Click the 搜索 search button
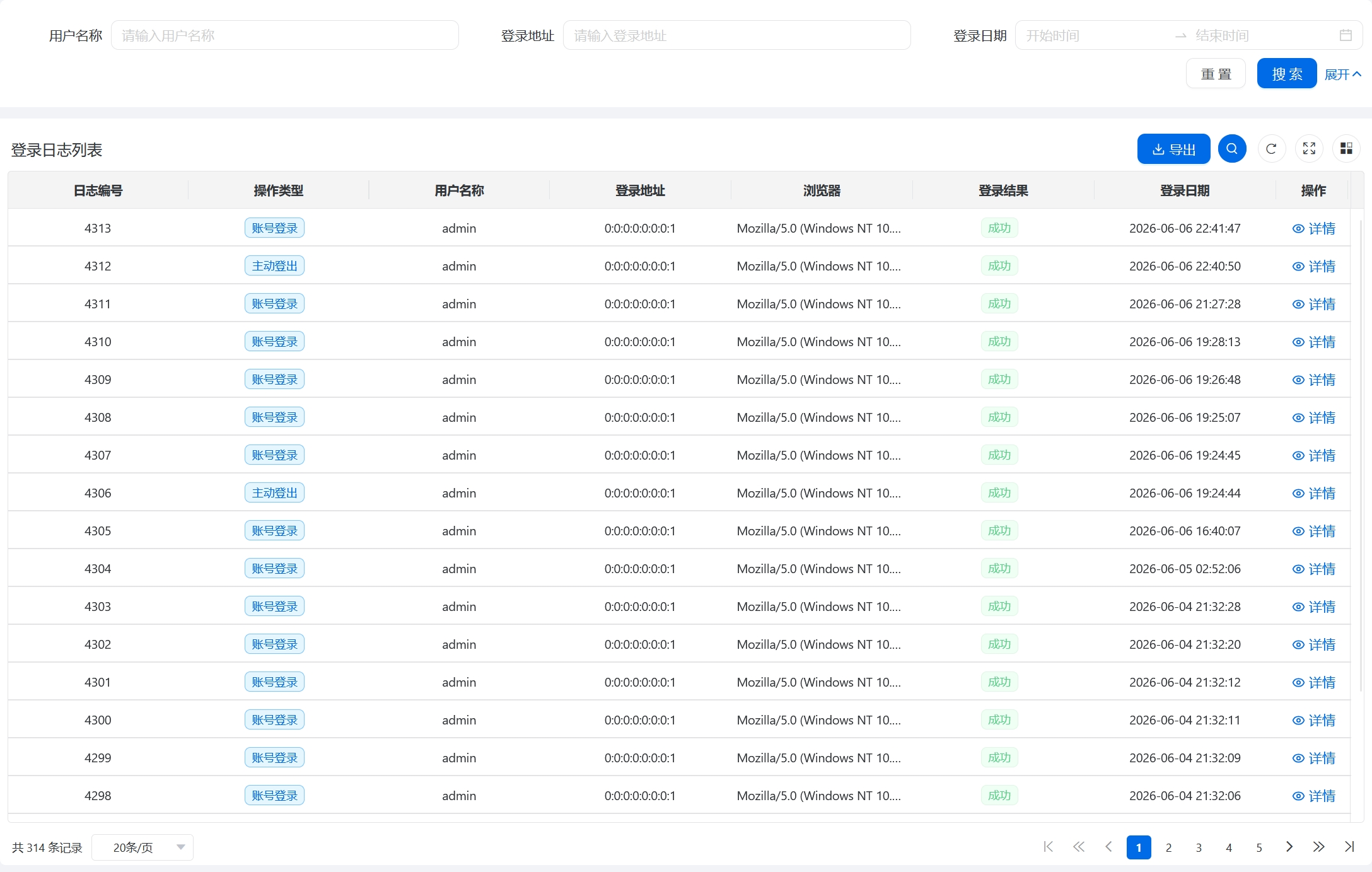The width and height of the screenshot is (1372, 872). click(x=1287, y=74)
